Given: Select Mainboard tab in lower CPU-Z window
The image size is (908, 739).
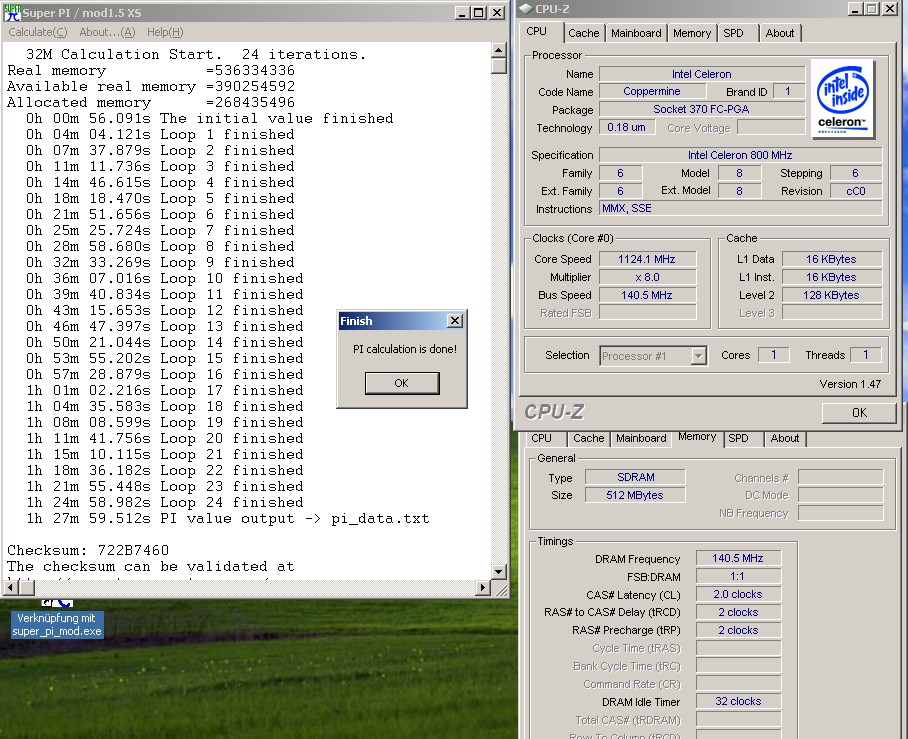Looking at the screenshot, I should 641,438.
